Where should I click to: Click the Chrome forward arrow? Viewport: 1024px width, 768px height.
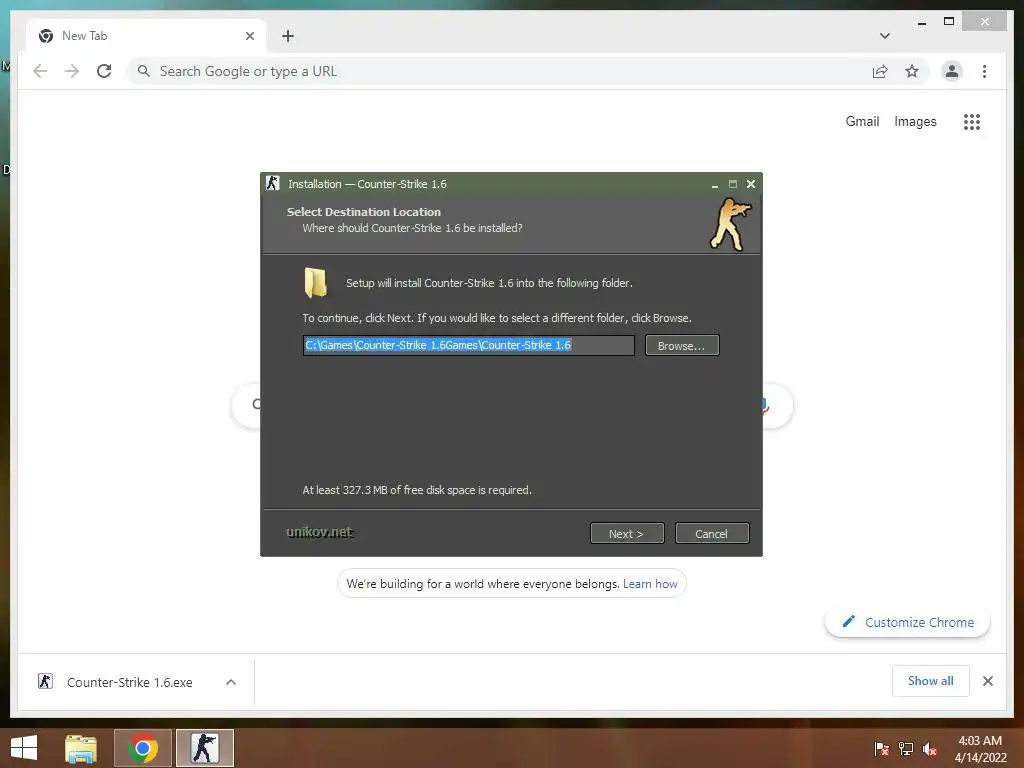[x=72, y=71]
